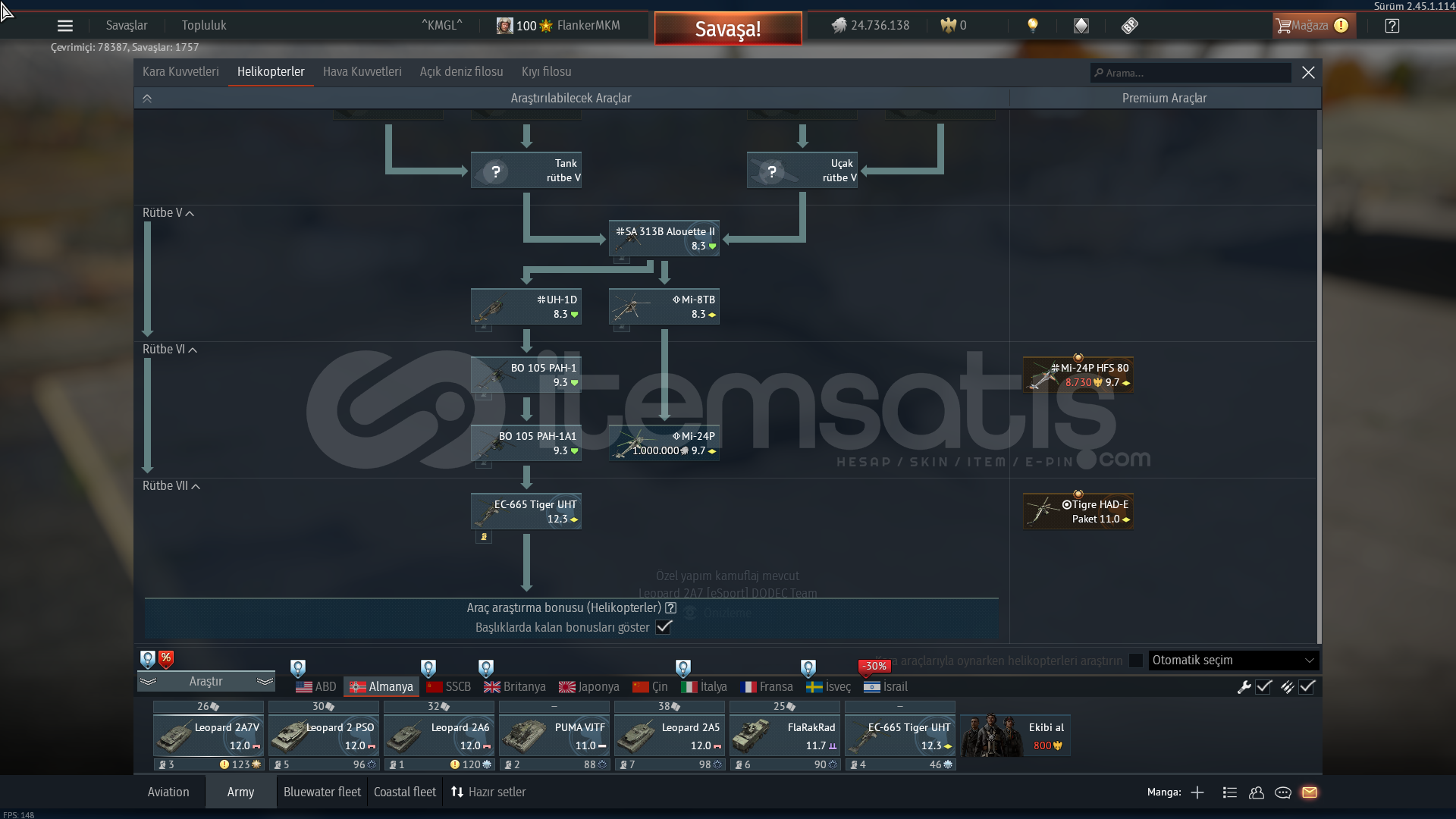Collapse Rütbe V section

168,213
